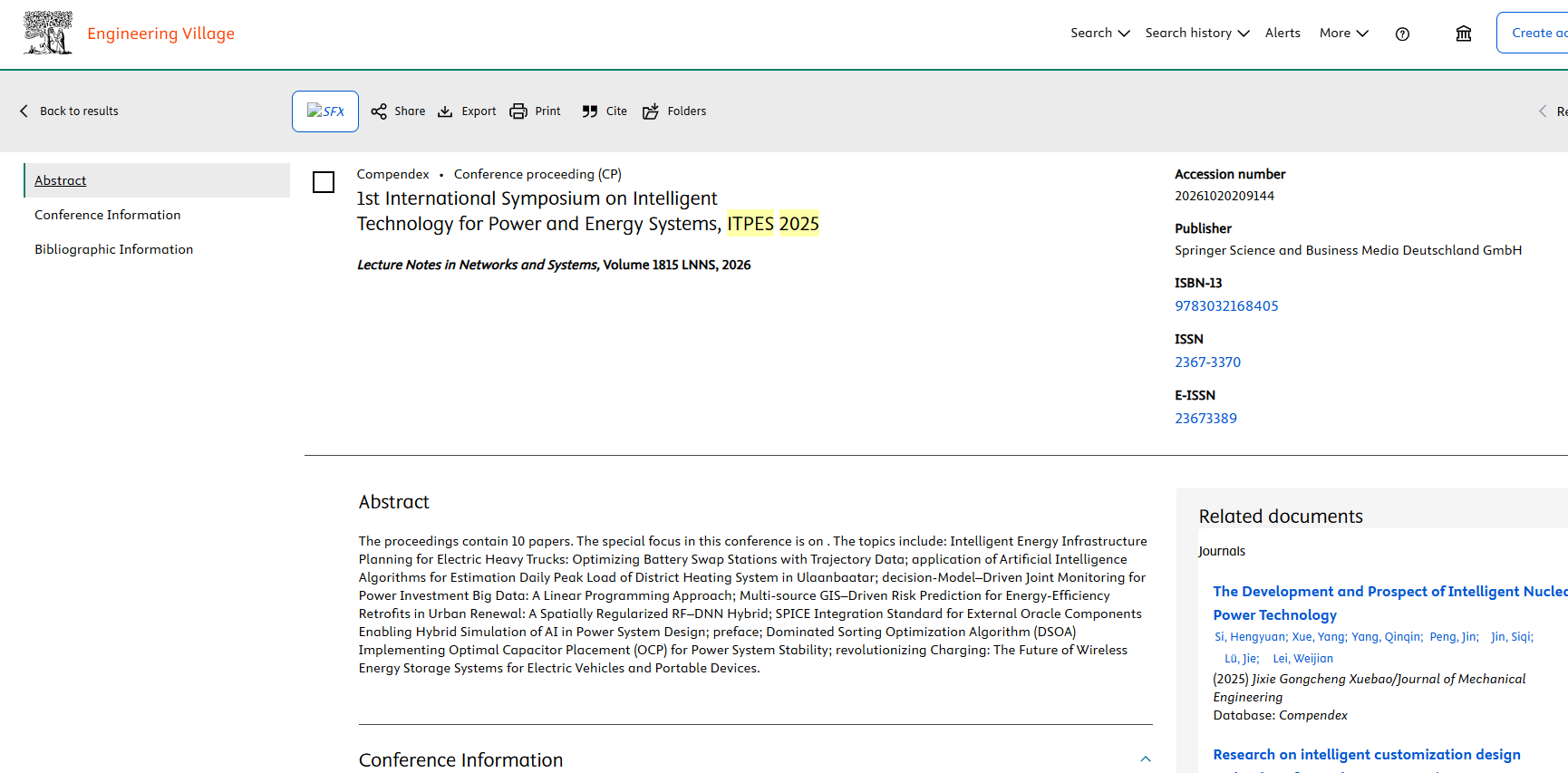The height and width of the screenshot is (773, 1568).
Task: Open Alerts in the top navigation
Action: pyautogui.click(x=1282, y=33)
